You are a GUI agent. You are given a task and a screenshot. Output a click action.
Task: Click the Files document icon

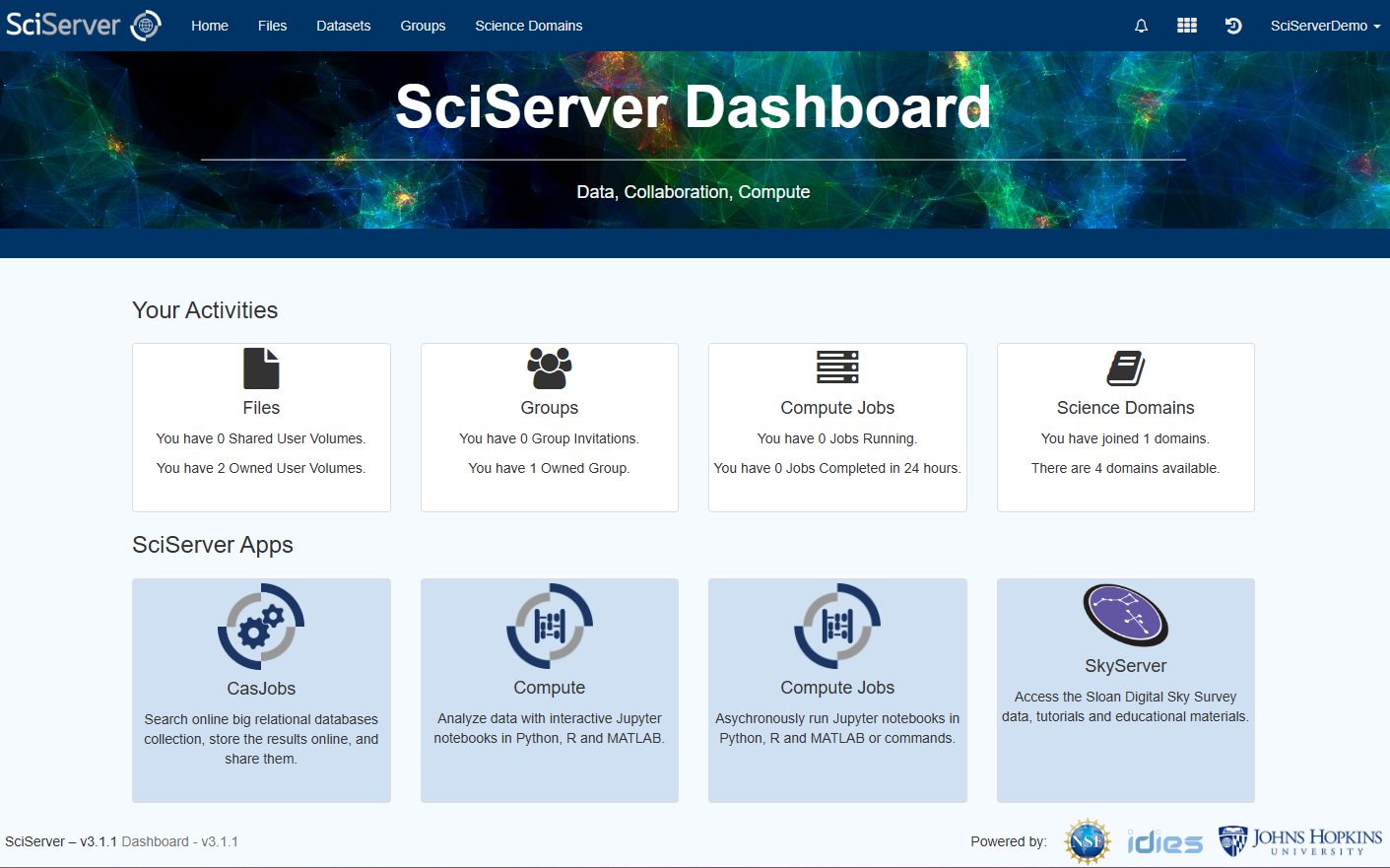point(261,368)
